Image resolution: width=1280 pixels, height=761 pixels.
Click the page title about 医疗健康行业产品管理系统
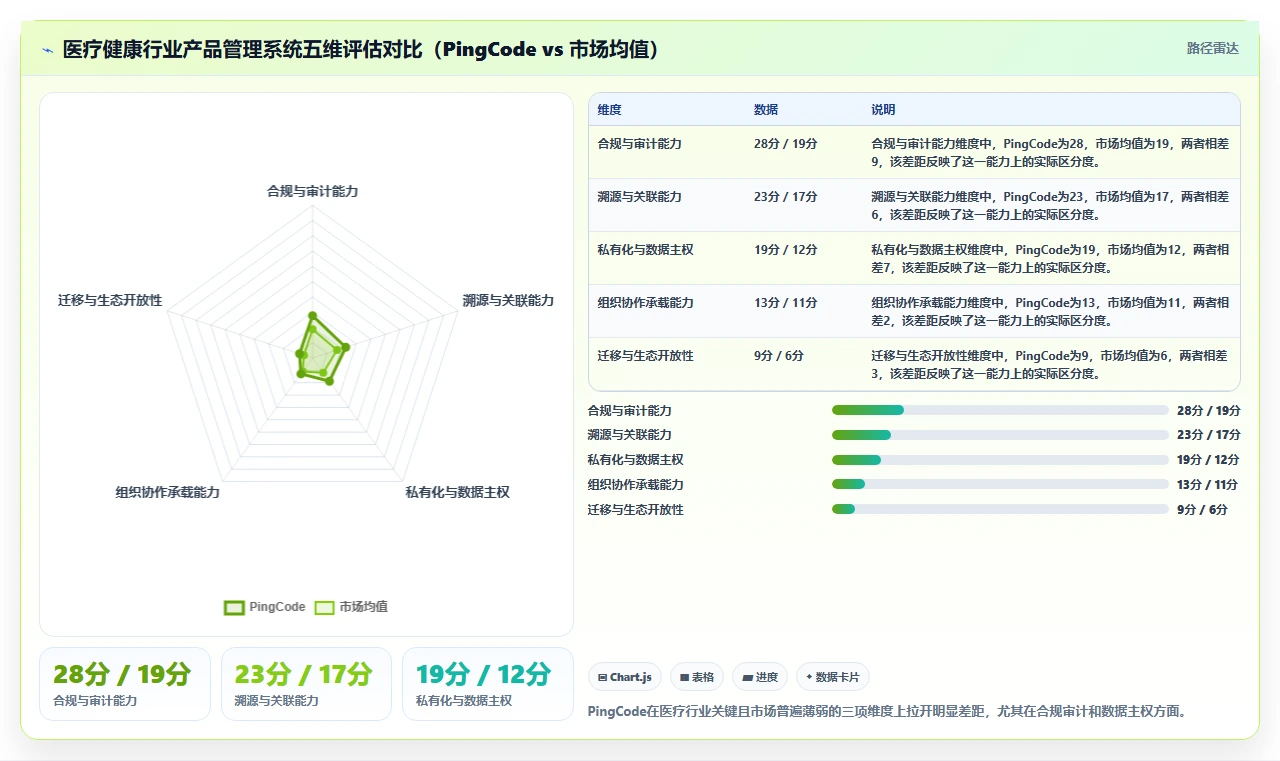360,50
